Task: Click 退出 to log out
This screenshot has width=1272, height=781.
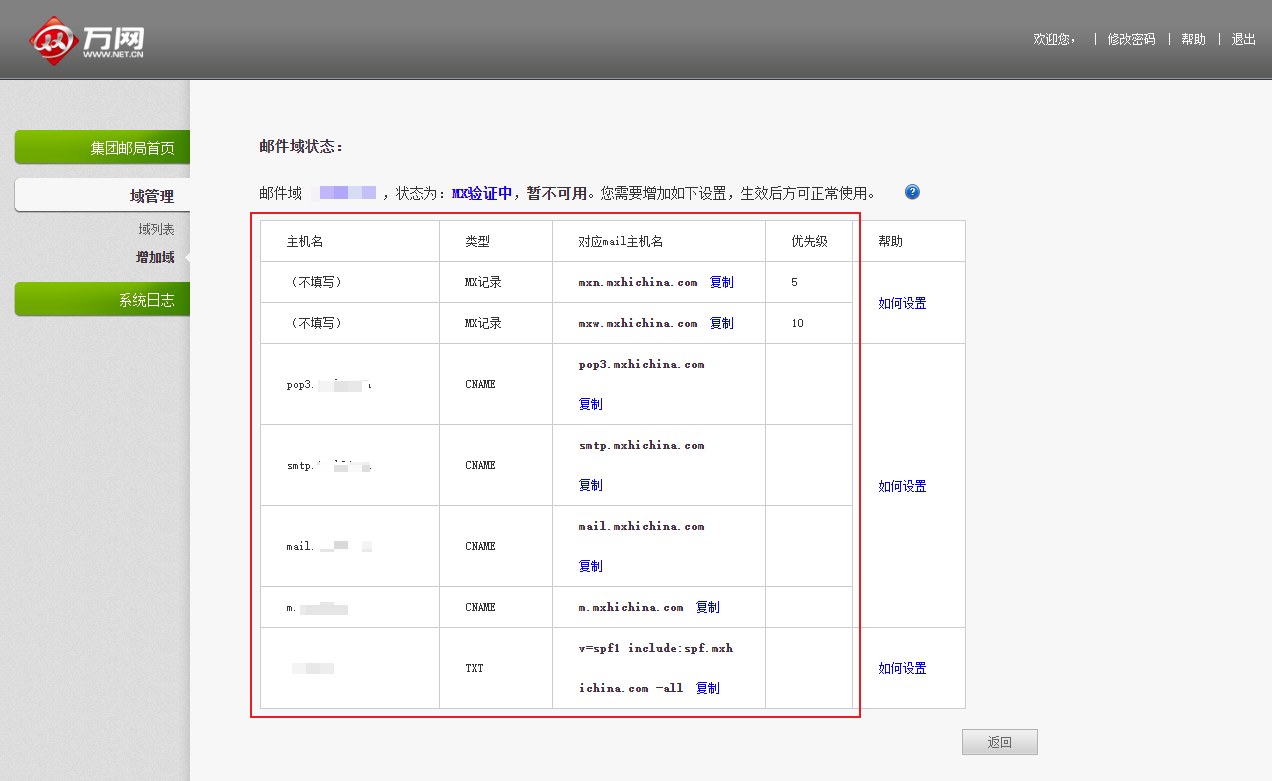Action: (x=1243, y=39)
